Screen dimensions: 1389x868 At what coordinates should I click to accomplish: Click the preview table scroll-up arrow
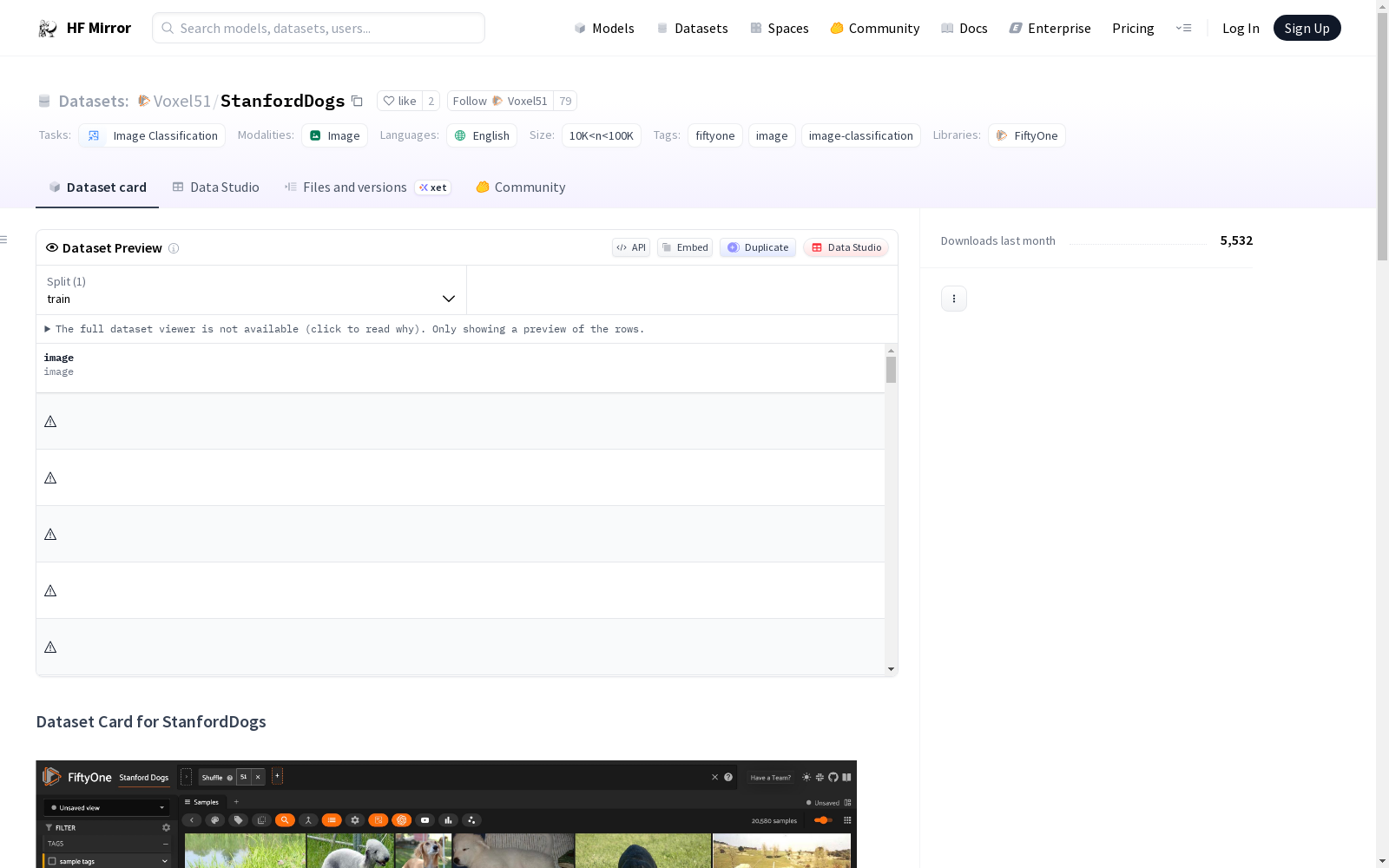click(x=891, y=351)
